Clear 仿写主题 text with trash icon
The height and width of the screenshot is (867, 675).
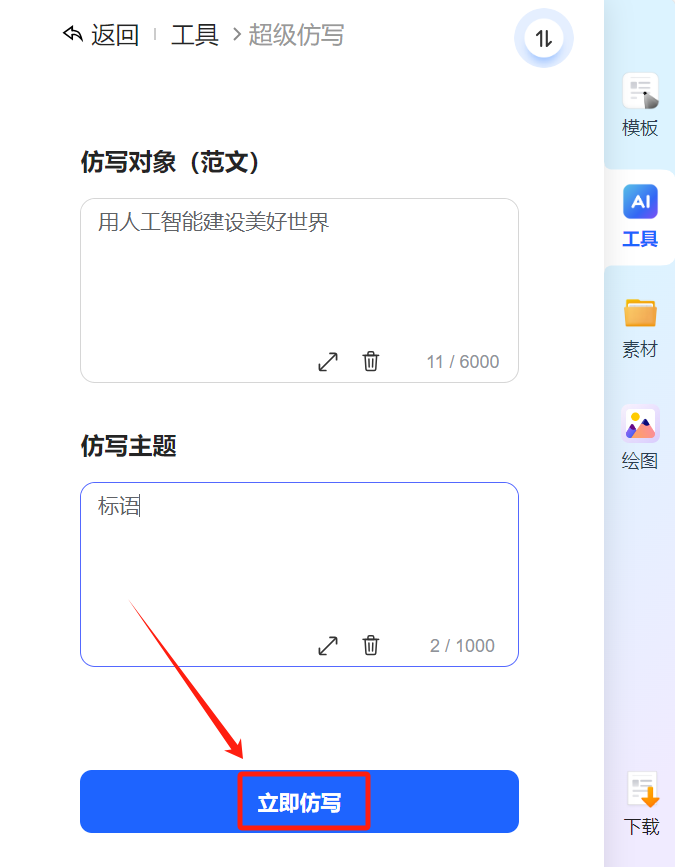(370, 645)
